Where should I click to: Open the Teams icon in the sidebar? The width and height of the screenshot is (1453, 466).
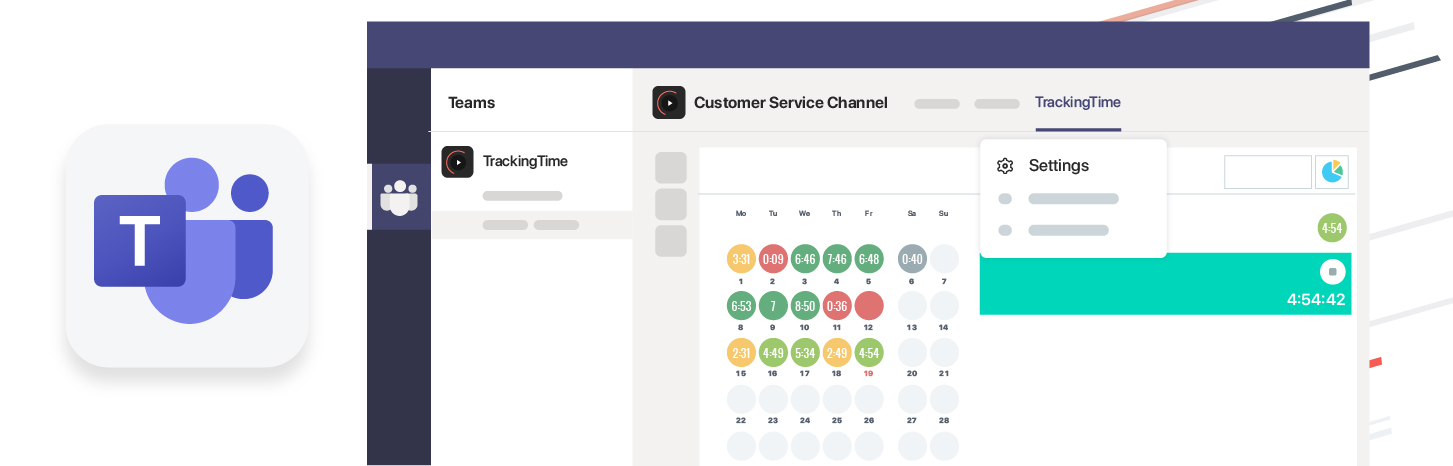point(399,197)
